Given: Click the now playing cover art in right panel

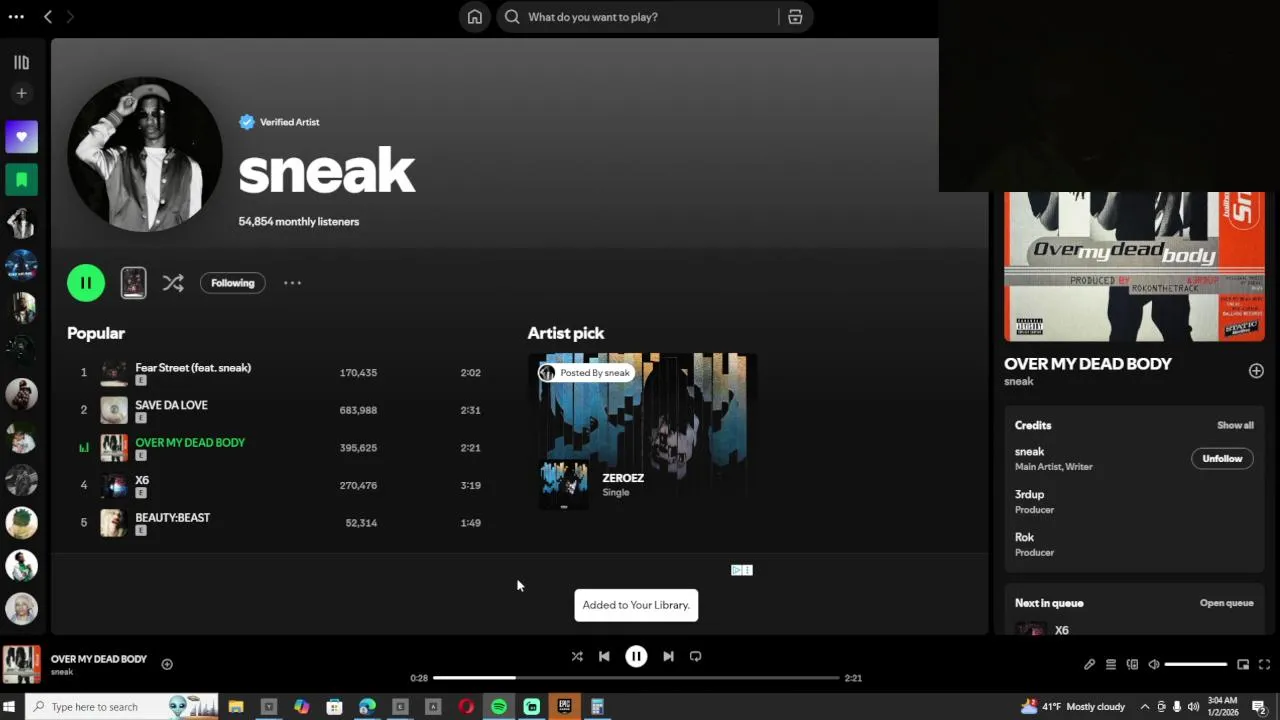Looking at the screenshot, I should [1134, 266].
